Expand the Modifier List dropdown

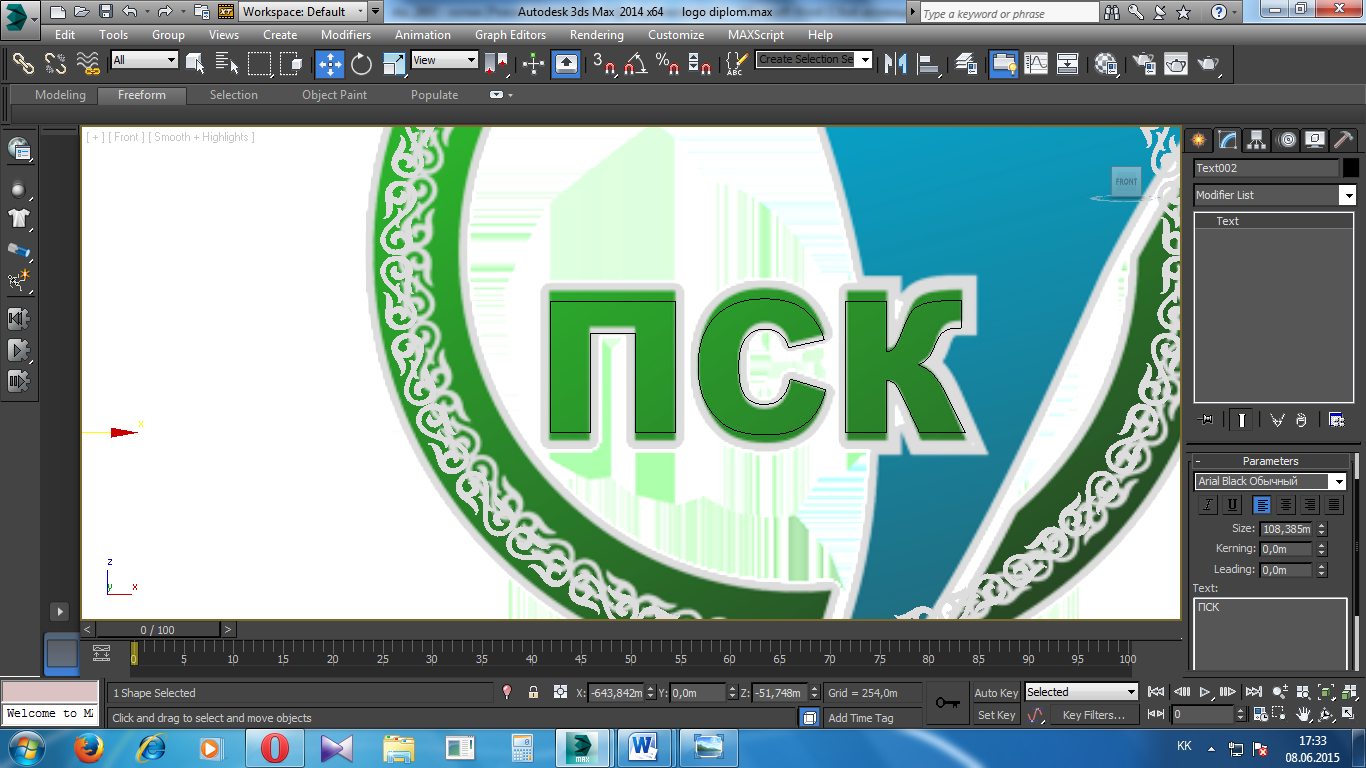pyautogui.click(x=1275, y=195)
